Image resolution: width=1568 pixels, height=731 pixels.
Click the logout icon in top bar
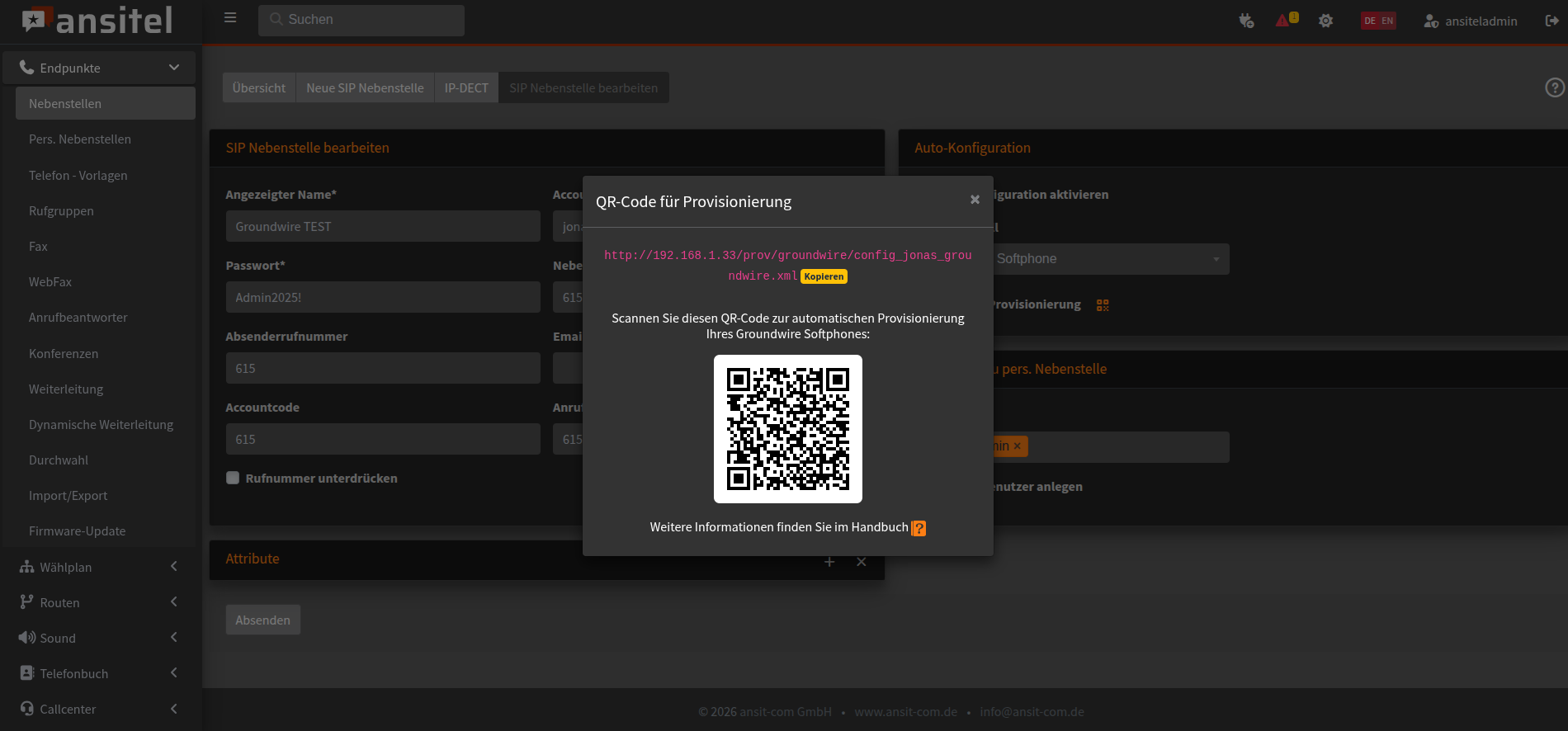[x=1551, y=21]
